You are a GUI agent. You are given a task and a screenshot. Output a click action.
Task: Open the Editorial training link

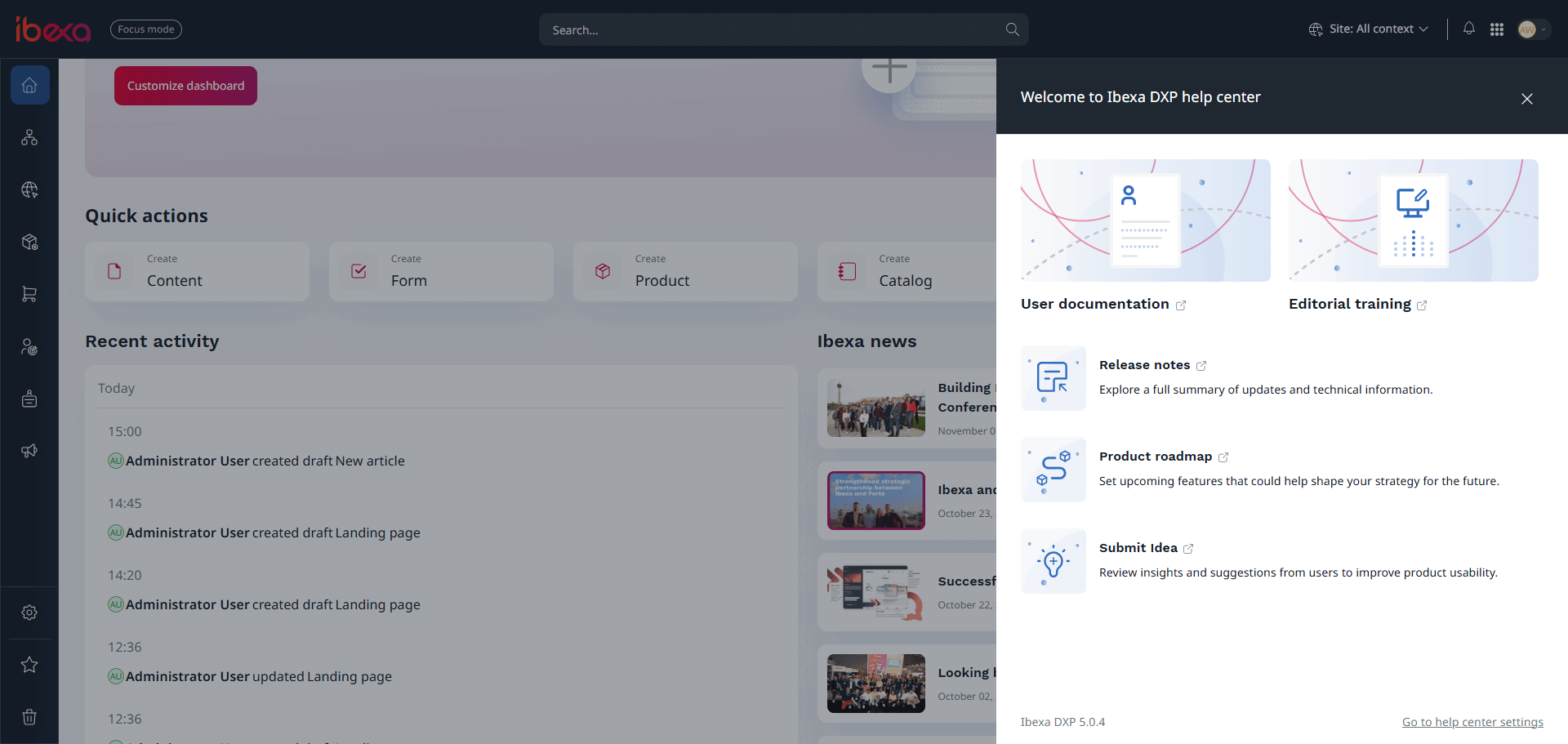1350,304
